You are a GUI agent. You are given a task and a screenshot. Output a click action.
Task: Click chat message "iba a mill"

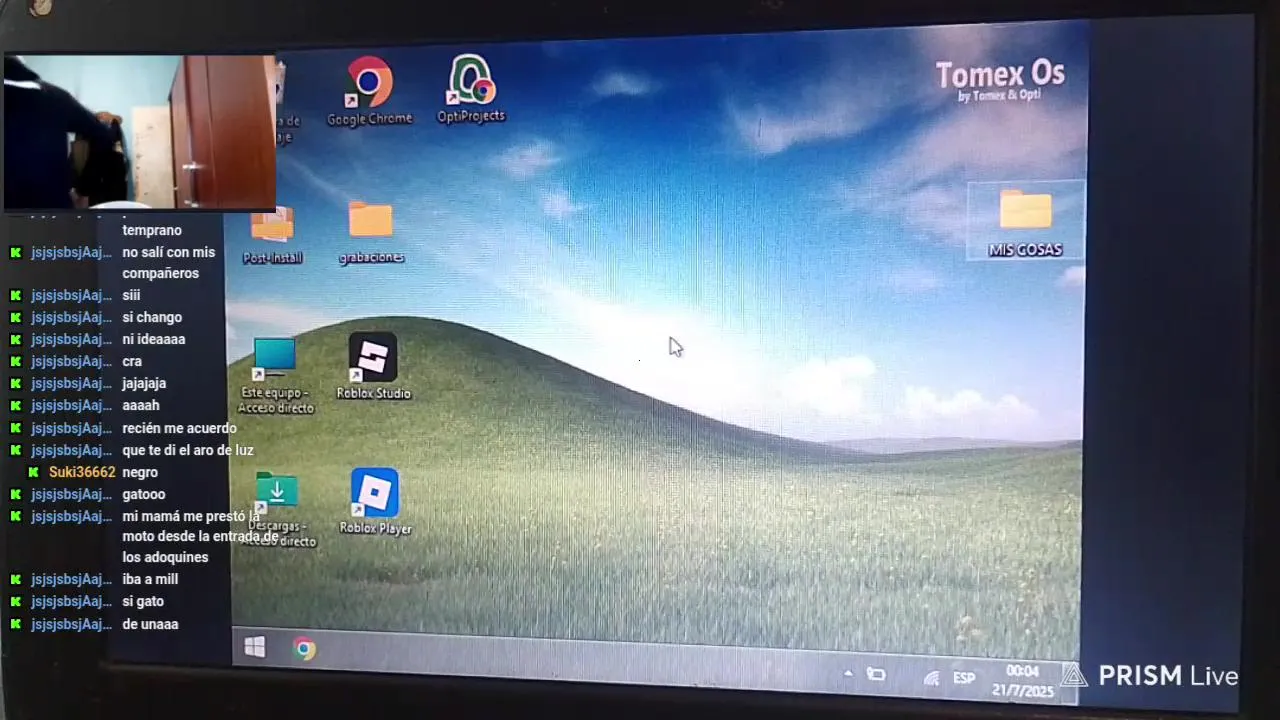[150, 579]
